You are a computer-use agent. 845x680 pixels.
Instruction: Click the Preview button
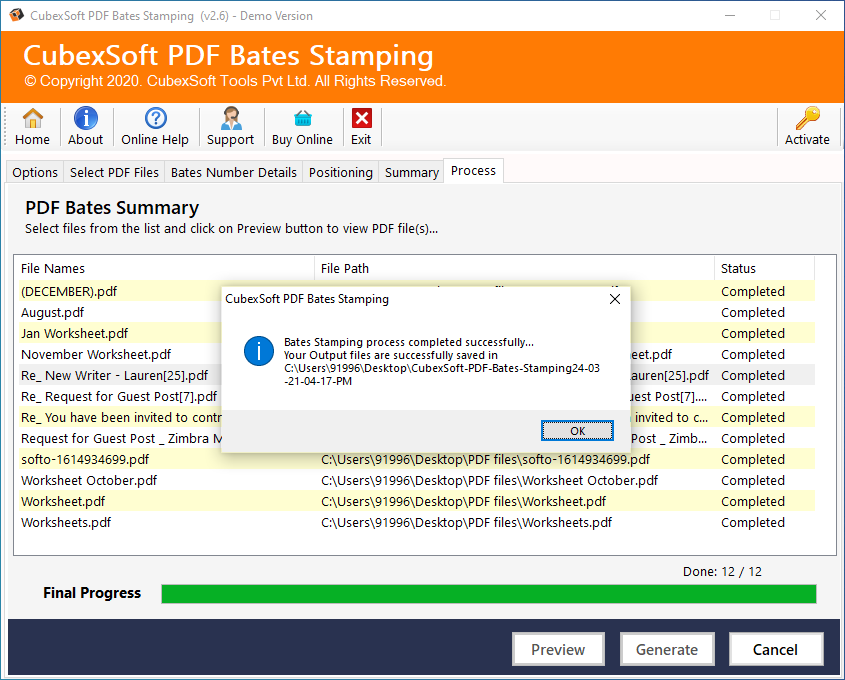point(558,649)
